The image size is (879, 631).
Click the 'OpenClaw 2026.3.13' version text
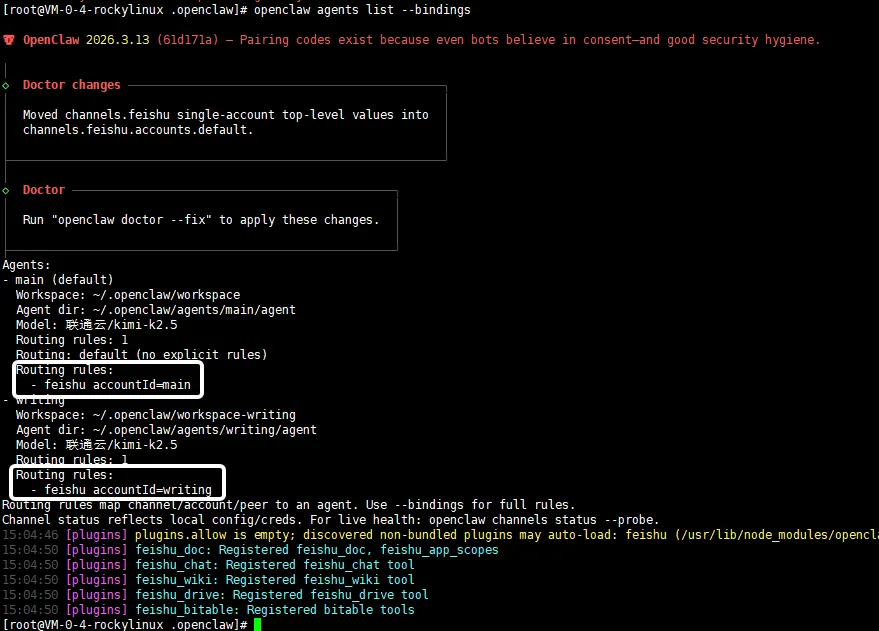point(86,40)
